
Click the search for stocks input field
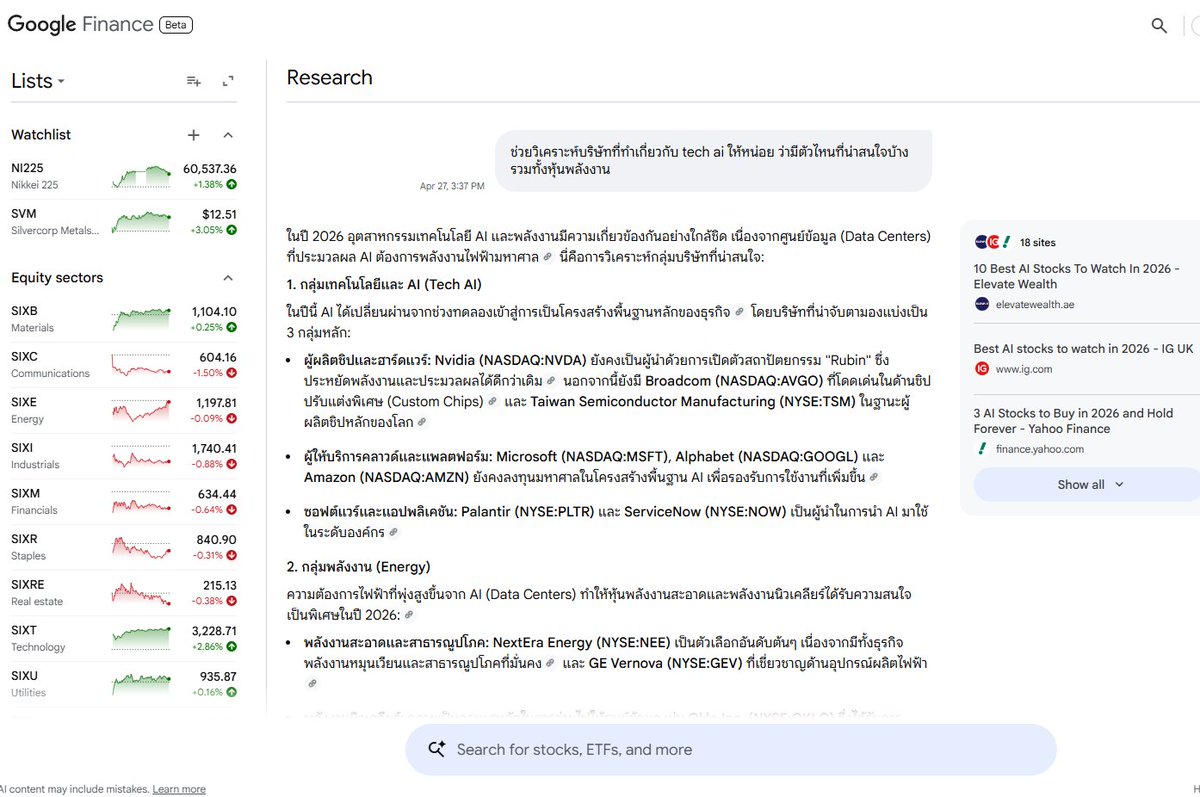(x=730, y=750)
